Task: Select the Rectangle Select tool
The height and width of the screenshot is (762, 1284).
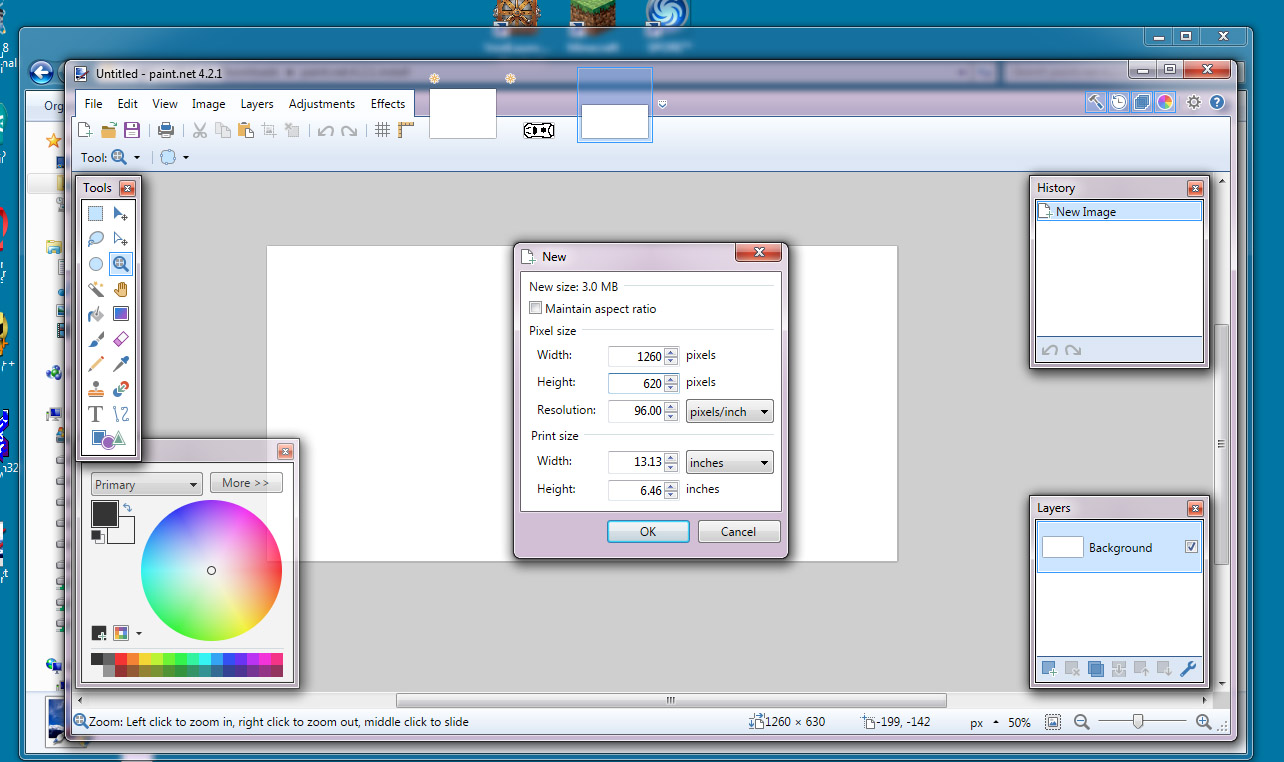Action: (95, 213)
